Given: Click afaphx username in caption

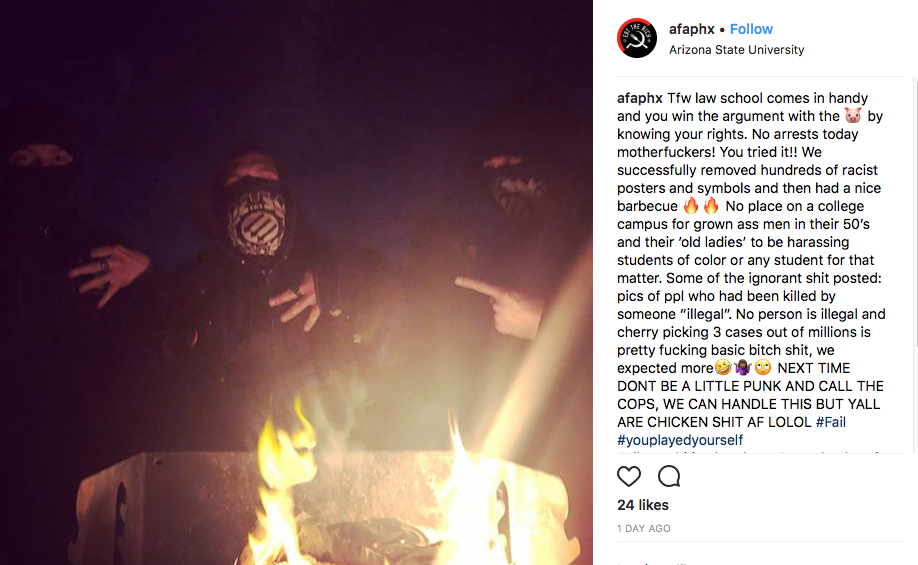Looking at the screenshot, I should pos(639,98).
